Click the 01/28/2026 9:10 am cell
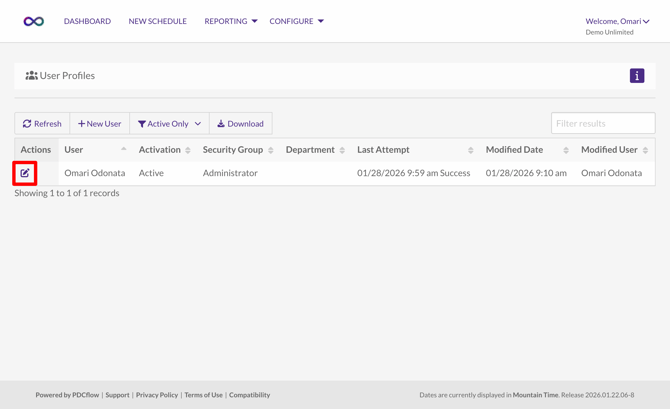The width and height of the screenshot is (670, 409). click(x=526, y=173)
